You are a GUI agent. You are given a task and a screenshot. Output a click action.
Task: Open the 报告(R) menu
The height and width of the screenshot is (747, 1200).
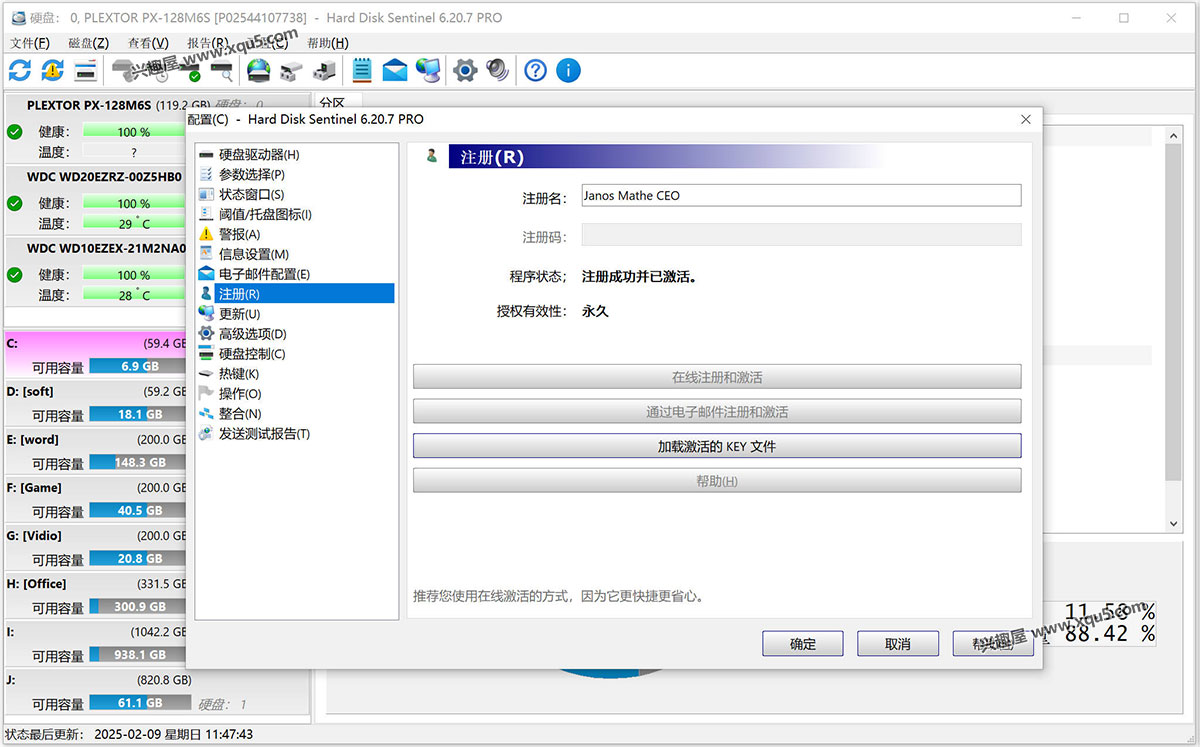(x=208, y=43)
